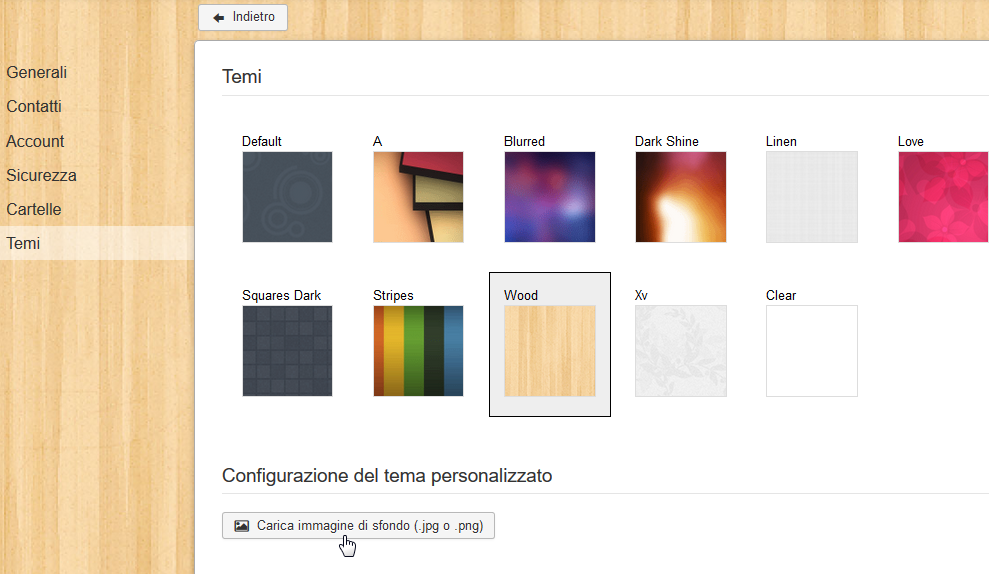This screenshot has height=574, width=989.
Task: Open the Sicurezza section
Action: (42, 175)
